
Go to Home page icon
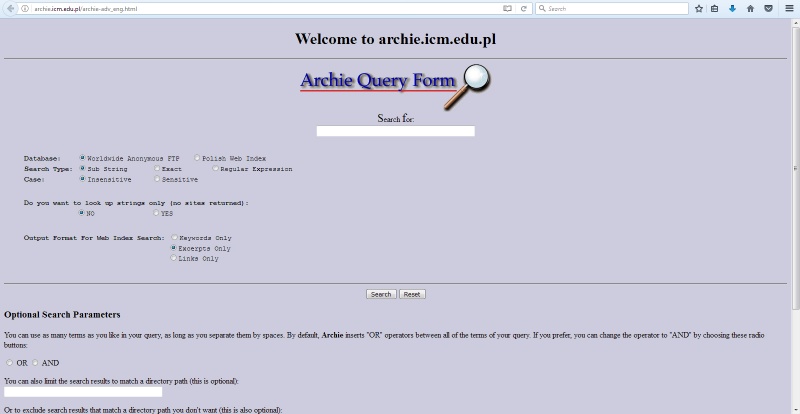point(750,9)
